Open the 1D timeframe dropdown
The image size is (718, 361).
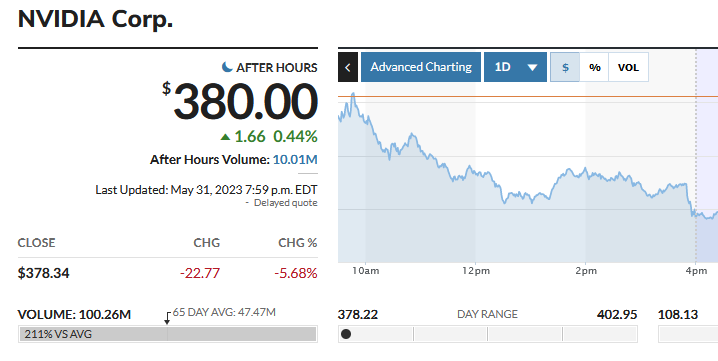[x=515, y=67]
